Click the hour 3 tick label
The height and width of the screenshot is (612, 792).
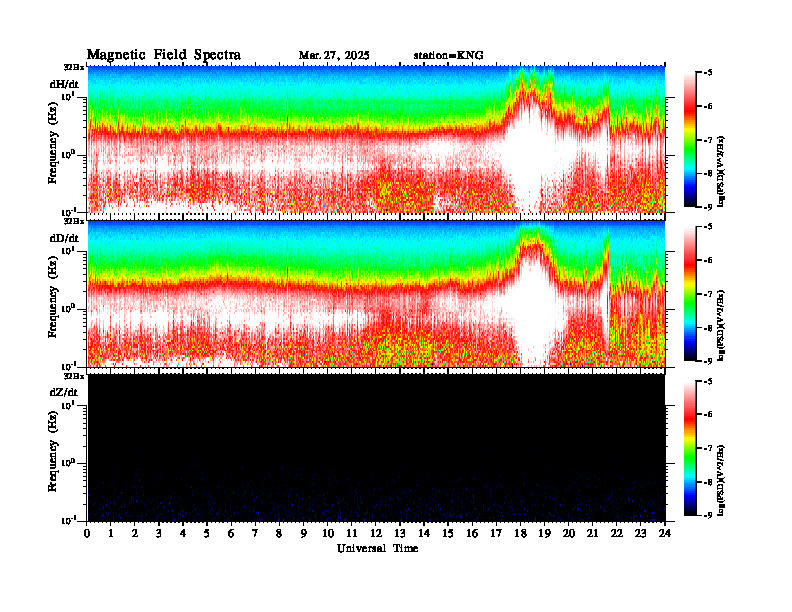[159, 533]
